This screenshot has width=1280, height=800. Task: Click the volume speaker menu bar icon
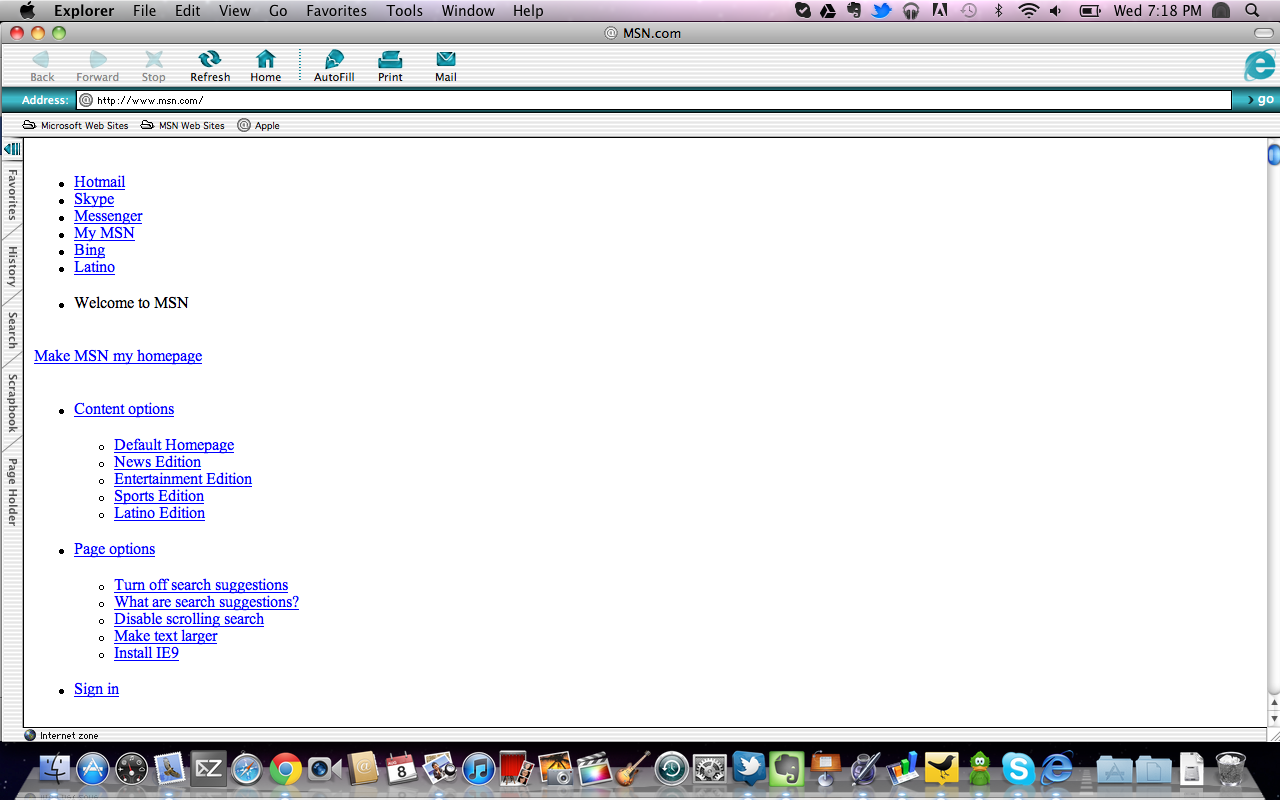(1056, 11)
